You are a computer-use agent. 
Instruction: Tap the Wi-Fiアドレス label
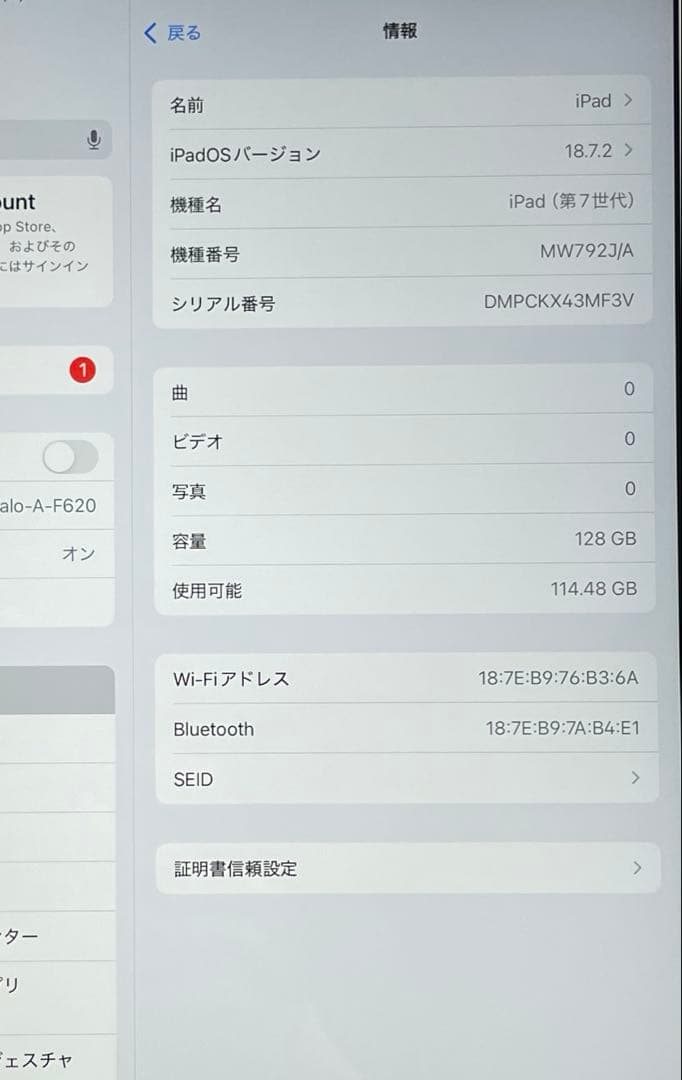[x=231, y=679]
